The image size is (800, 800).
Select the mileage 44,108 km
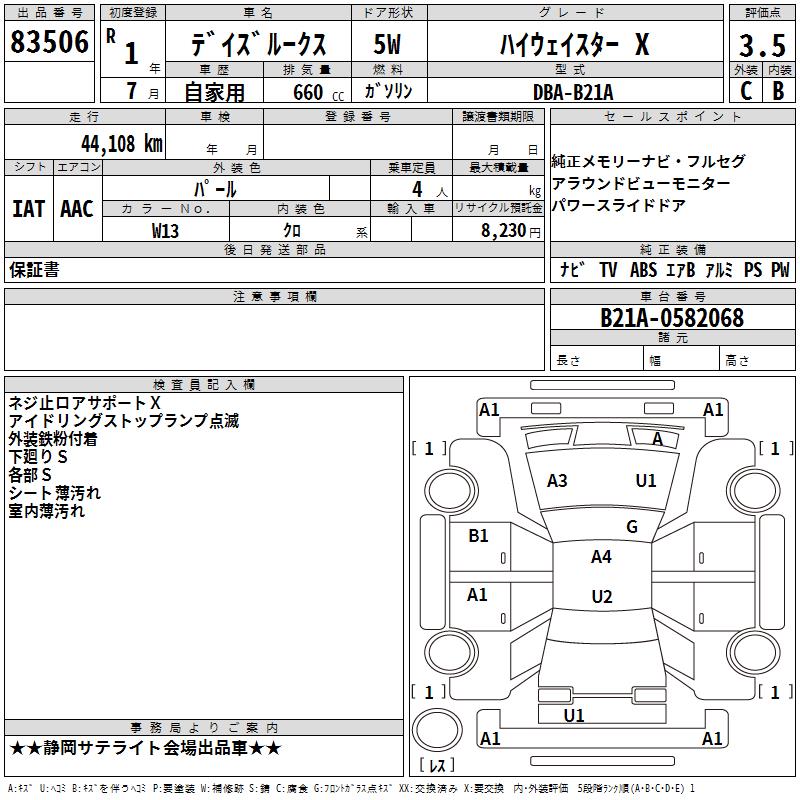(x=122, y=144)
